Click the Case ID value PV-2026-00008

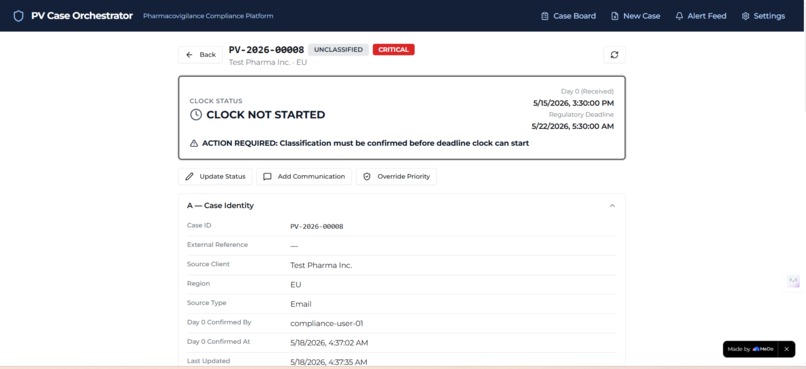point(317,226)
